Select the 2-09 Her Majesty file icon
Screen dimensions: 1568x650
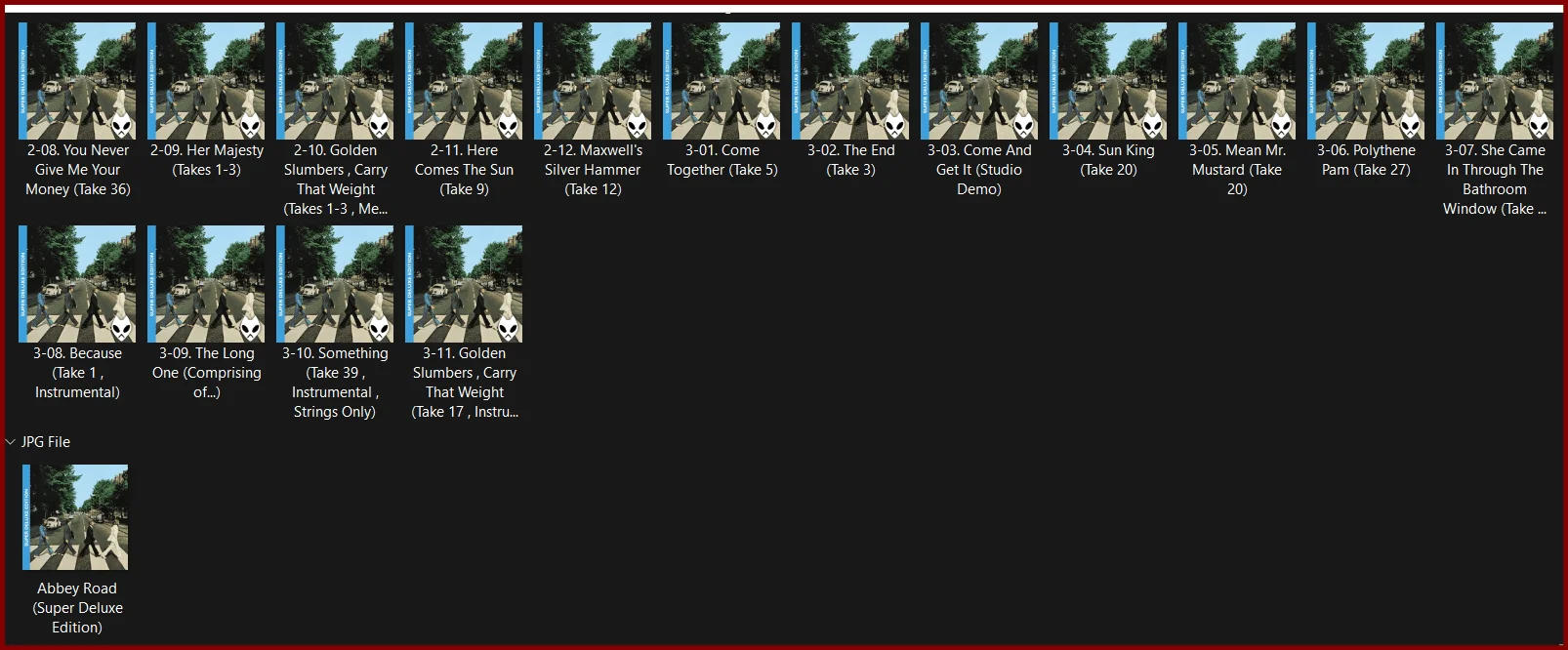tap(206, 81)
